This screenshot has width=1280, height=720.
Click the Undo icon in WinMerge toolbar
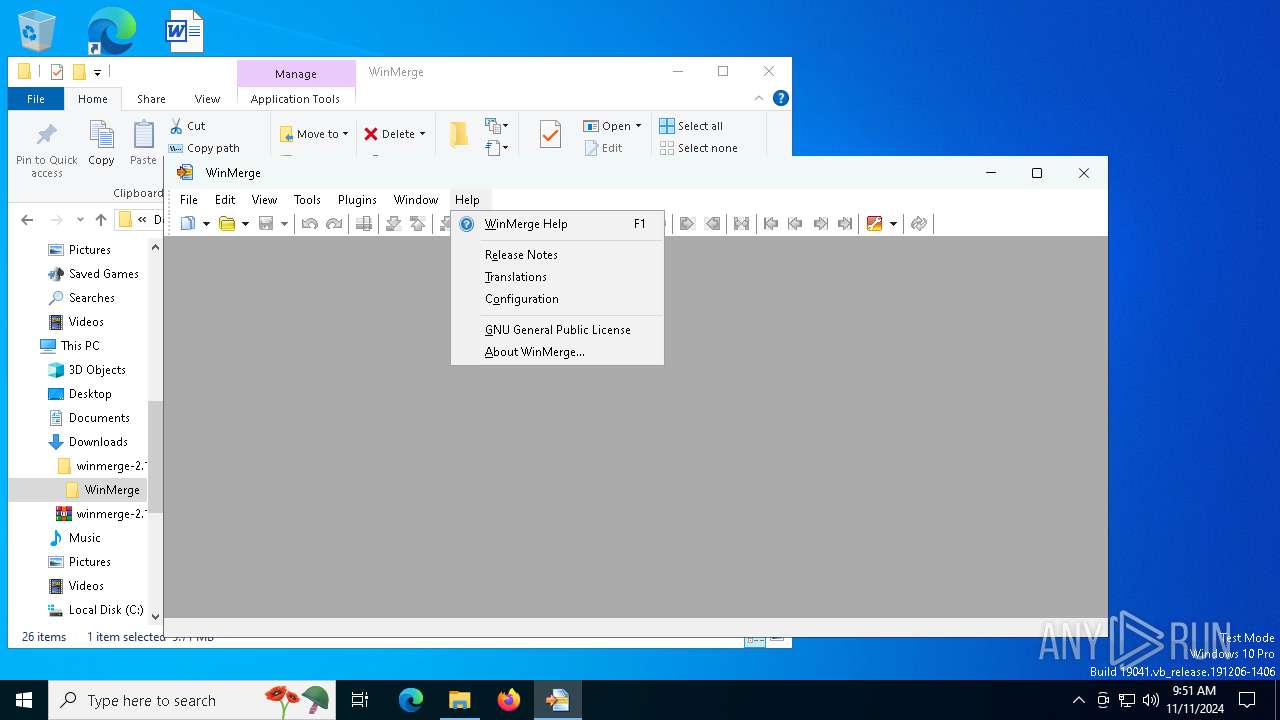coord(310,224)
